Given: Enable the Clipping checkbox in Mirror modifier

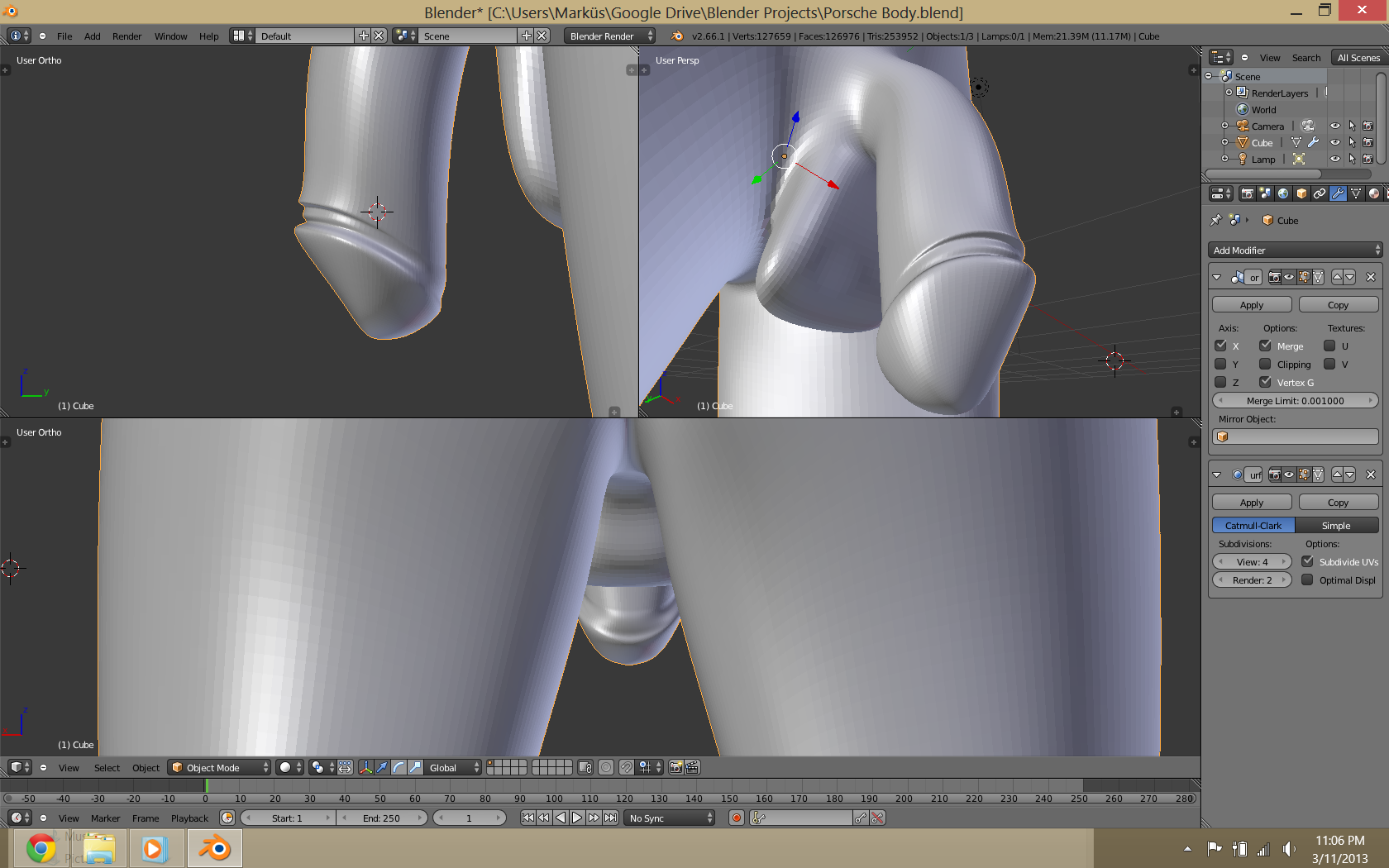Looking at the screenshot, I should (x=1265, y=365).
